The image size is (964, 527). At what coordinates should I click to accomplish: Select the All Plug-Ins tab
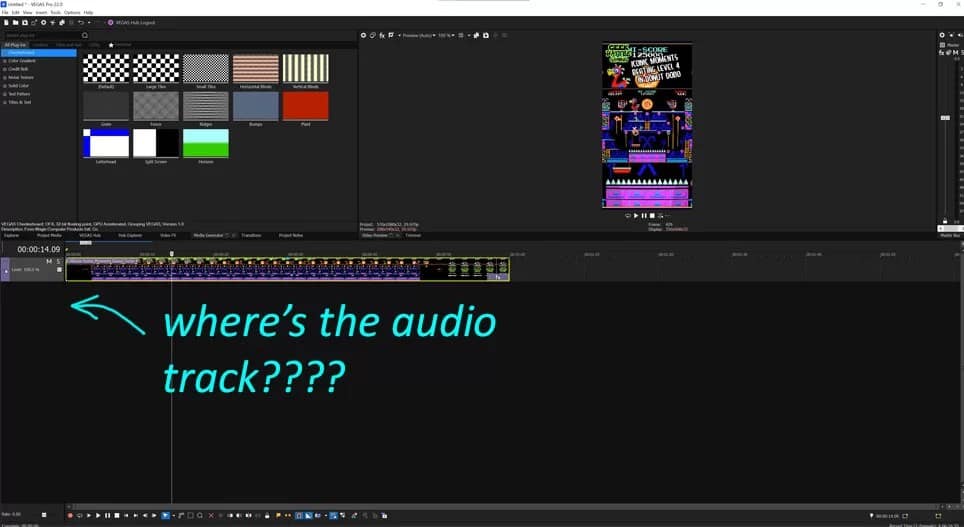(x=15, y=45)
